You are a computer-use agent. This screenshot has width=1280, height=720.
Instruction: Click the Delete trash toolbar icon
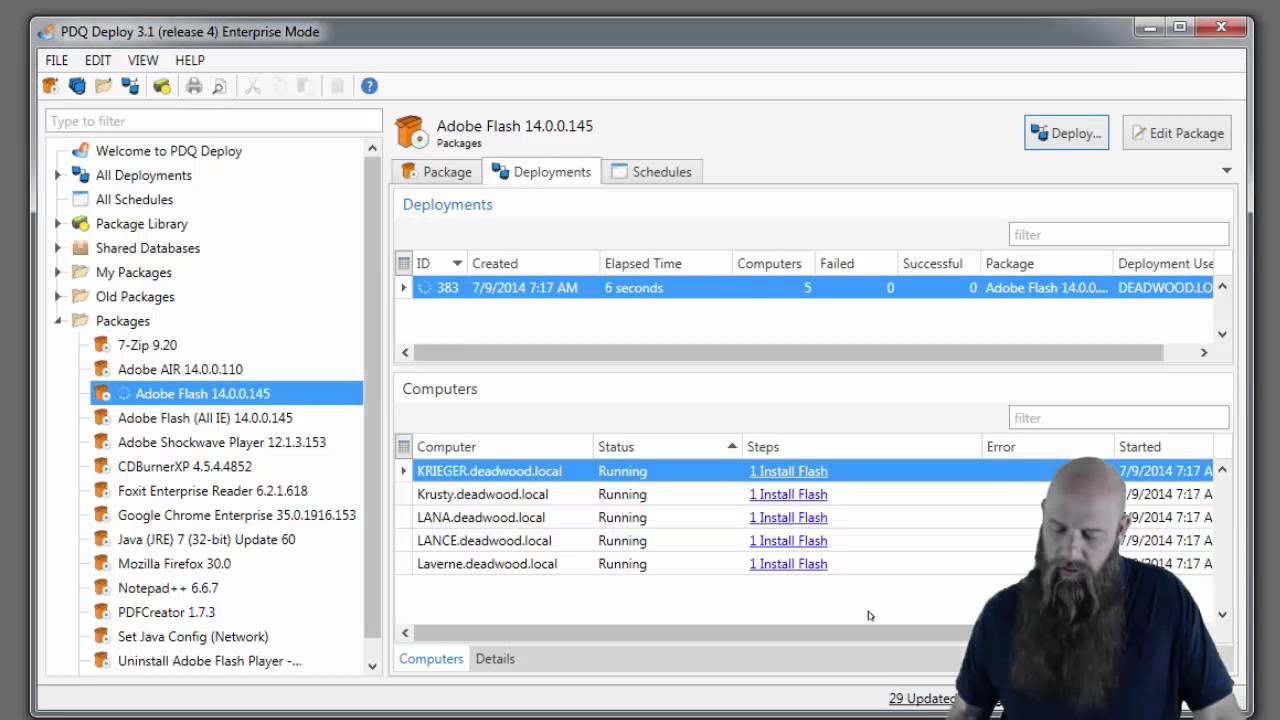[x=337, y=86]
